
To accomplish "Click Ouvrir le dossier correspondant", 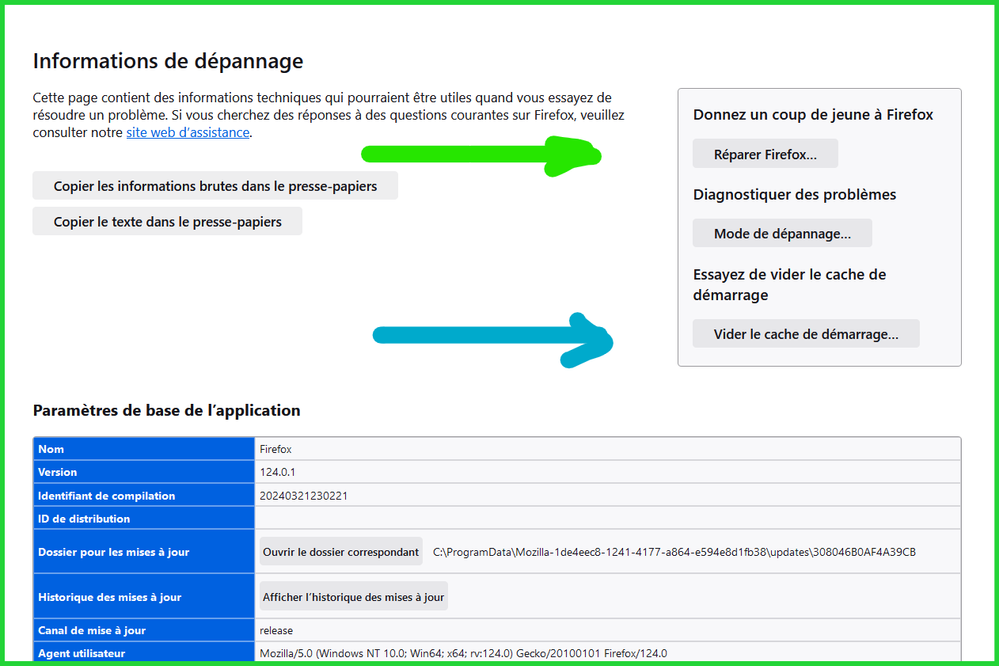I will [x=341, y=552].
